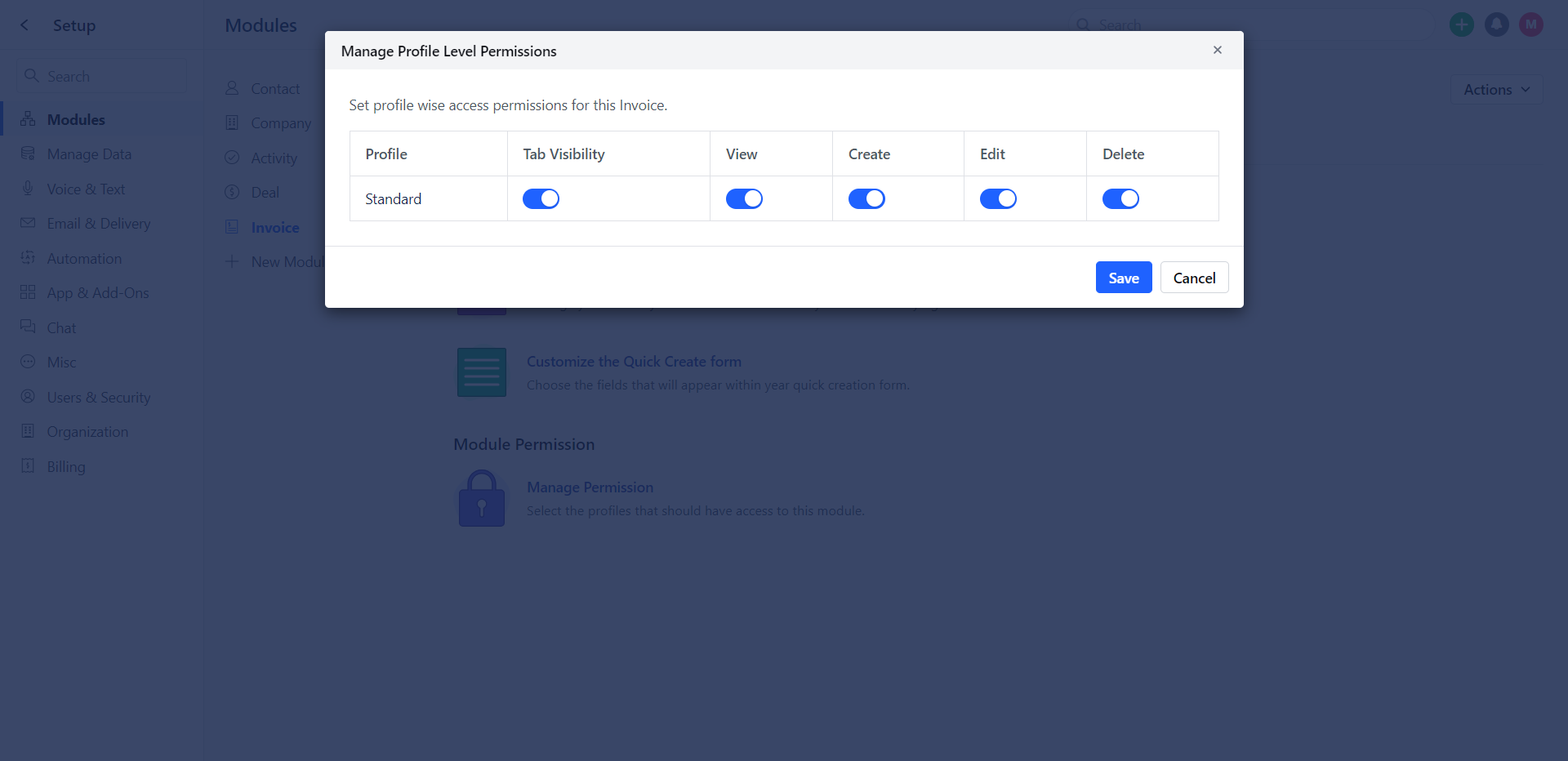
Task: Toggle Create permission for Standard profile
Action: click(x=866, y=198)
